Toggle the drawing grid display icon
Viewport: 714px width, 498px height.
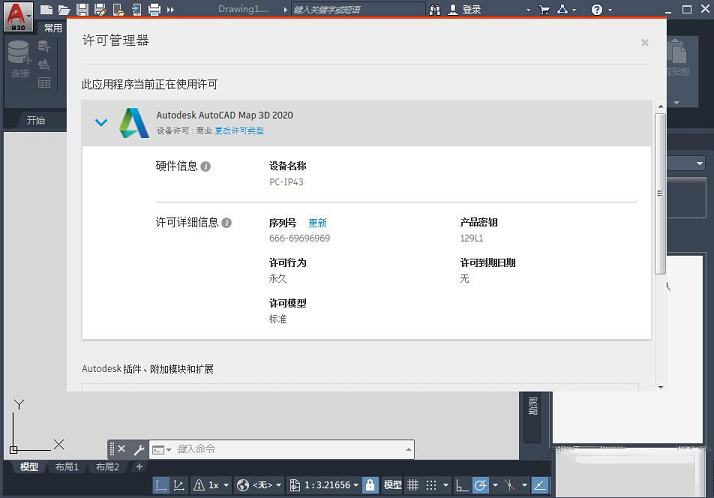point(413,485)
